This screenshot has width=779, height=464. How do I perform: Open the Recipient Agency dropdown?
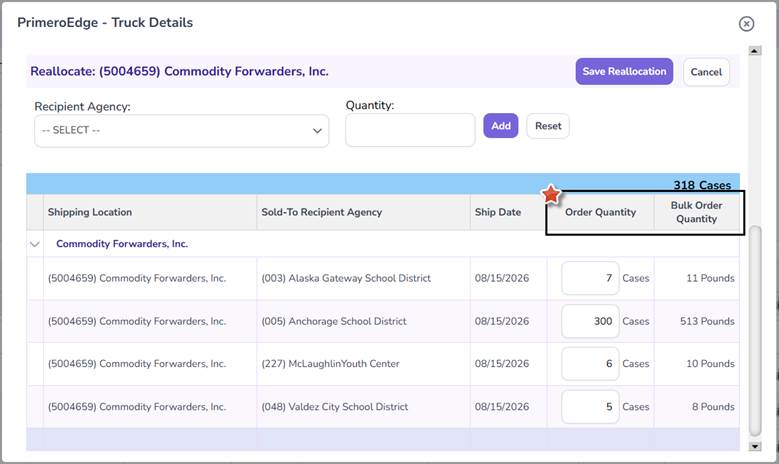tap(181, 131)
